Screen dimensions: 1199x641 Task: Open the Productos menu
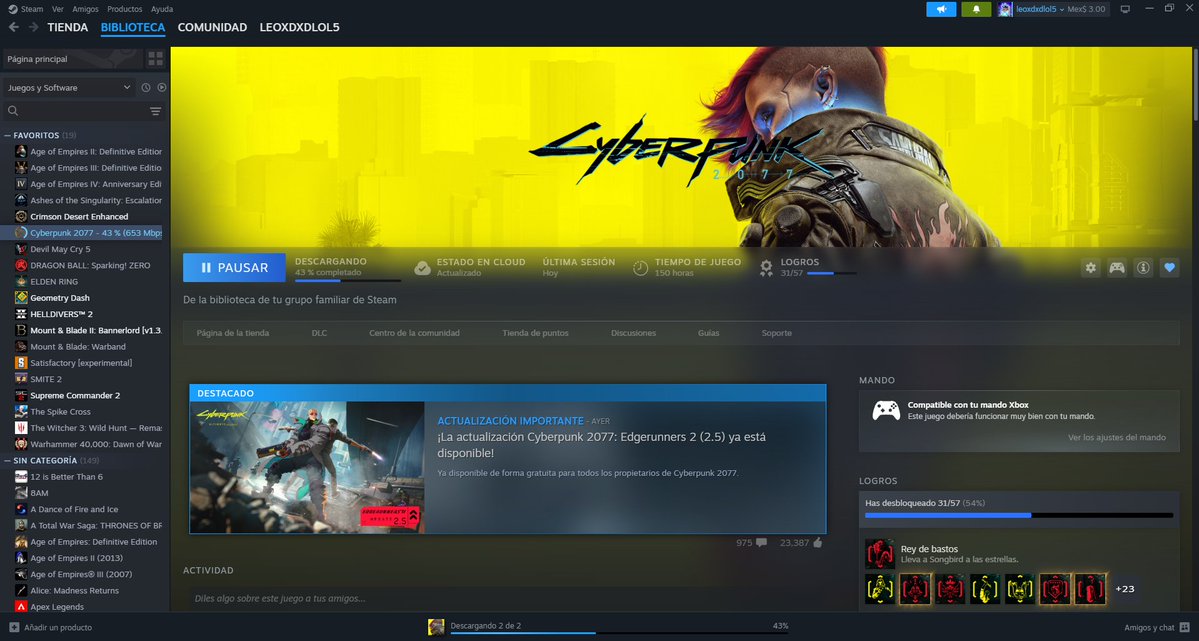pos(125,9)
